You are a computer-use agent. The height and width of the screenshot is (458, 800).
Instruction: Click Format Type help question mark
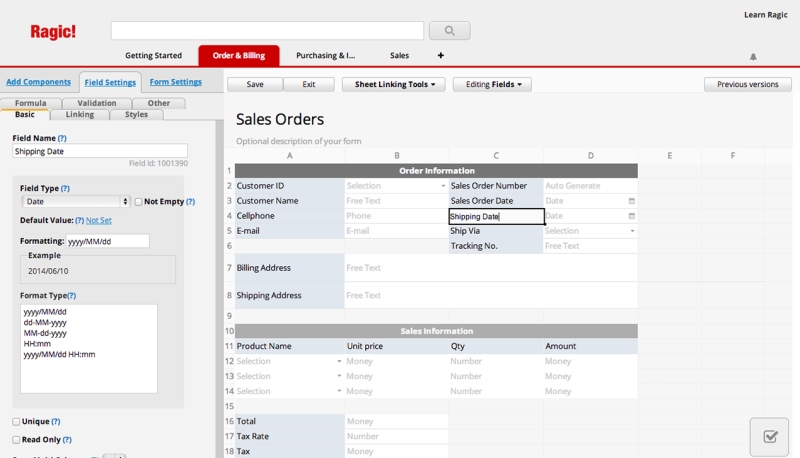71,296
